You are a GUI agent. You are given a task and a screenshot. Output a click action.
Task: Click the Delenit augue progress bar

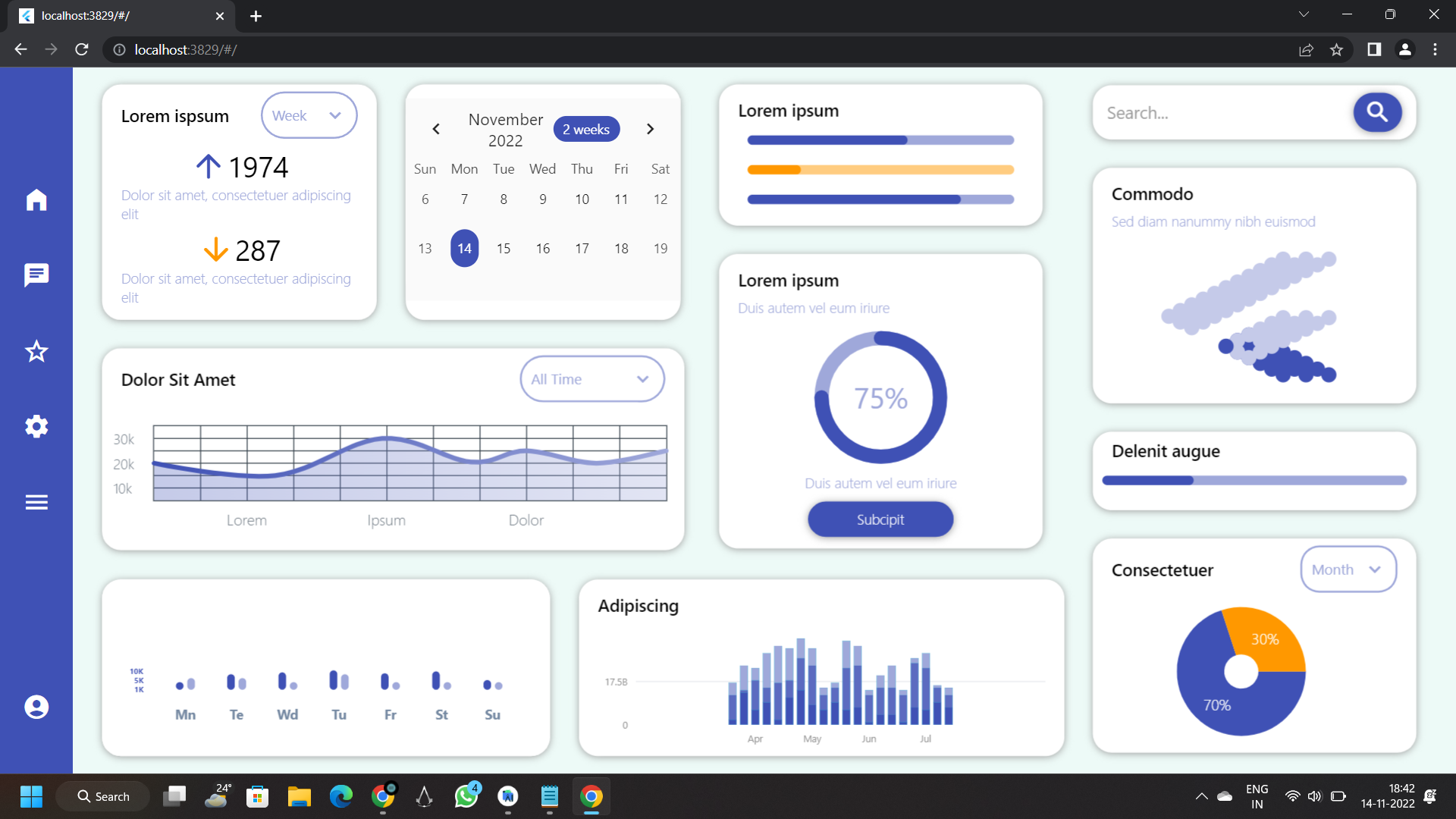[1254, 480]
